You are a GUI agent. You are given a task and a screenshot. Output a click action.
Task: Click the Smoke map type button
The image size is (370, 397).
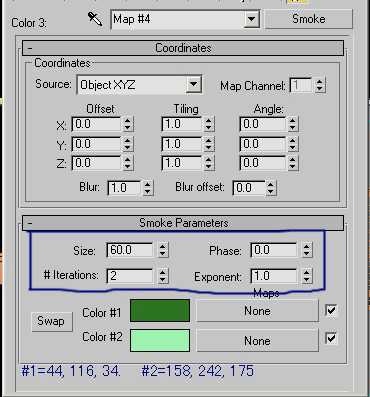(308, 19)
